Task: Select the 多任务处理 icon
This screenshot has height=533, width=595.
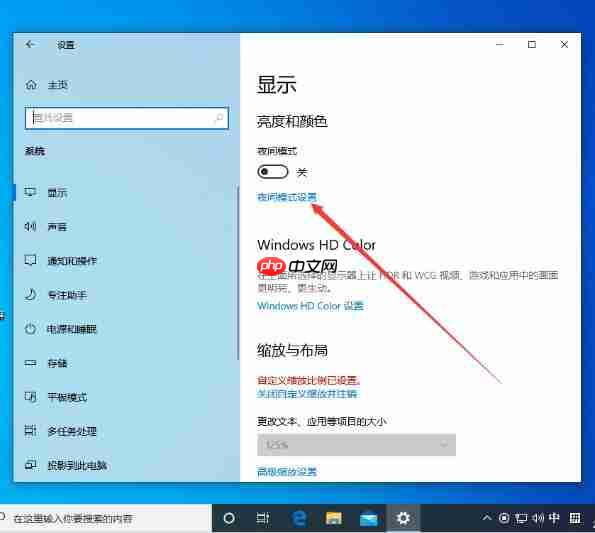Action: click(30, 431)
